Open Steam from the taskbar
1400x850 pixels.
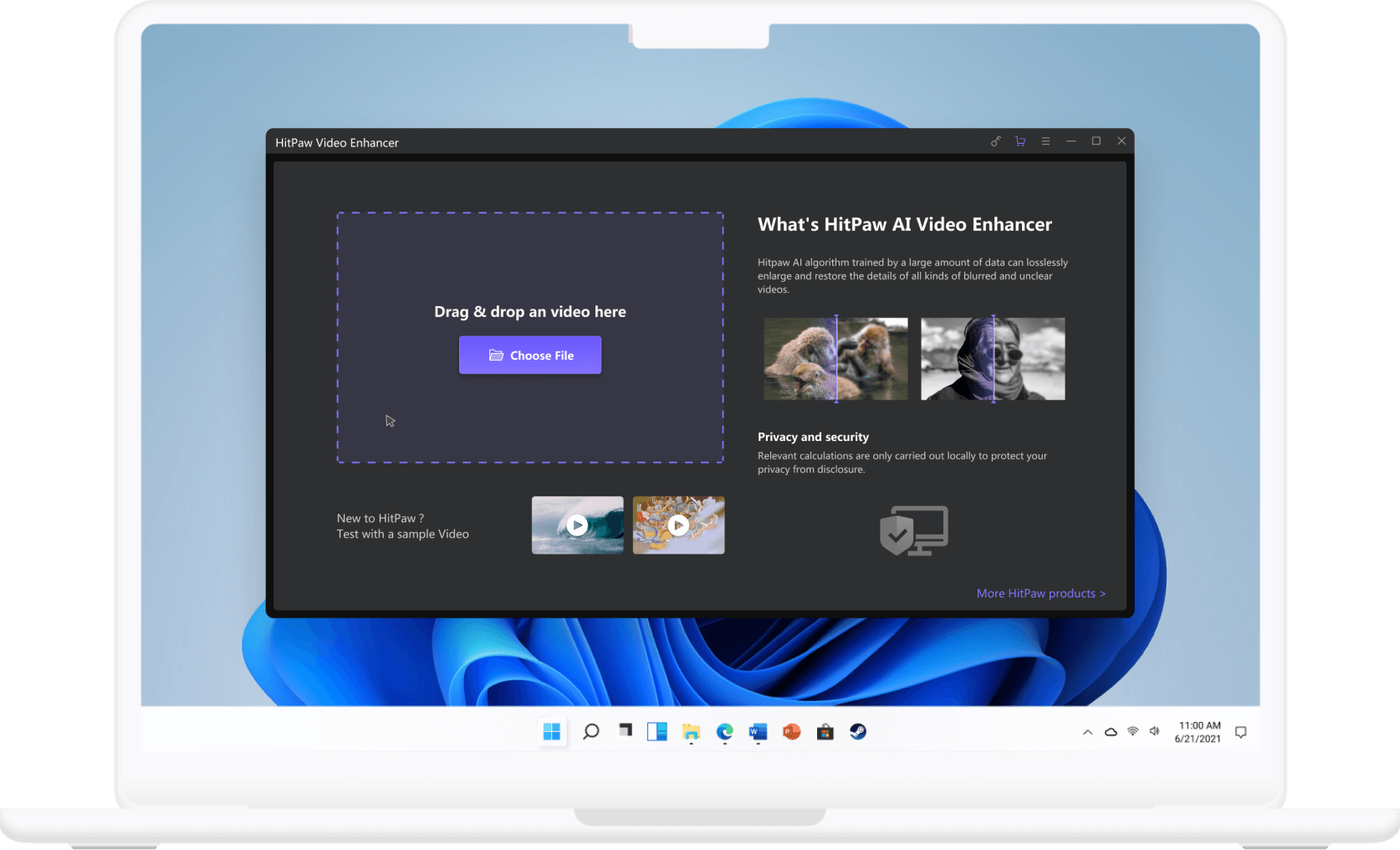point(858,732)
